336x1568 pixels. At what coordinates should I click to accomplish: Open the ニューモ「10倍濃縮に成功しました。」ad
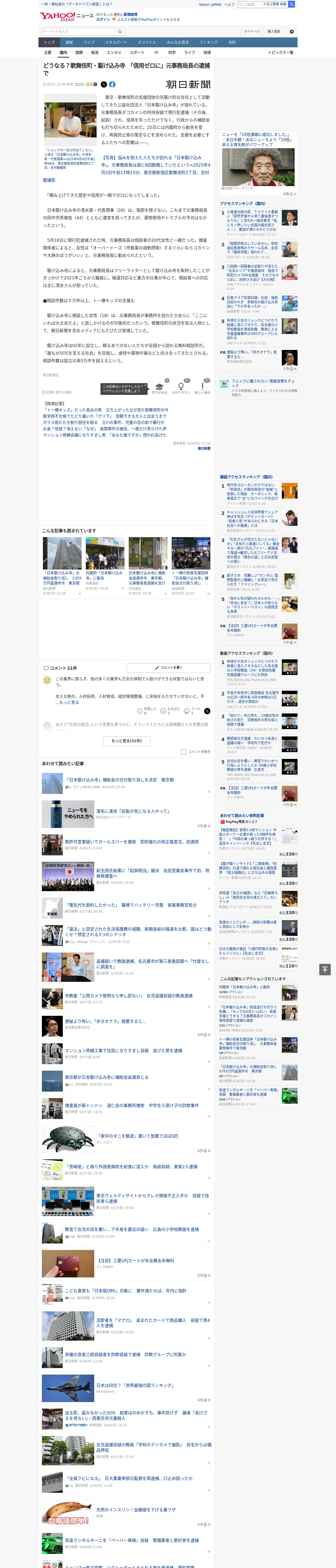(259, 163)
